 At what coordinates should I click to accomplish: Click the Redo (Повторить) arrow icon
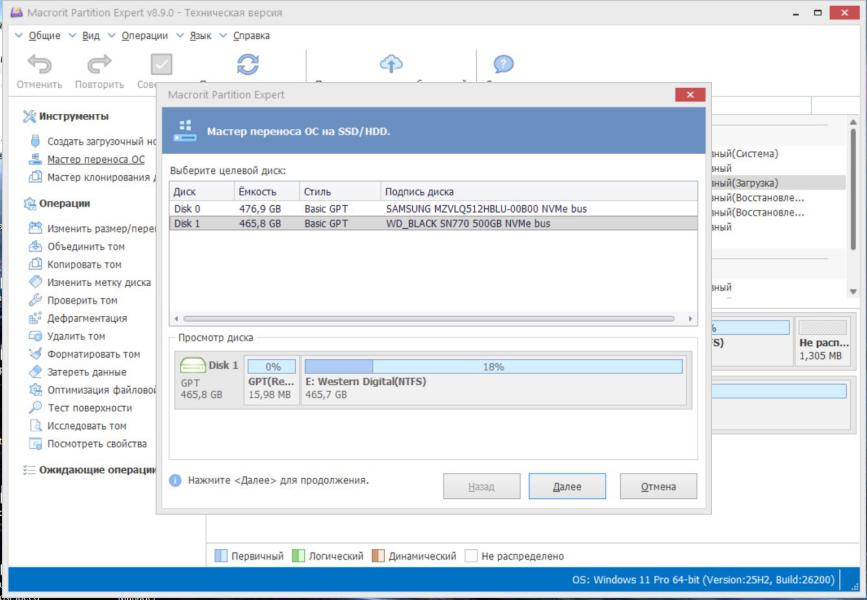[99, 65]
